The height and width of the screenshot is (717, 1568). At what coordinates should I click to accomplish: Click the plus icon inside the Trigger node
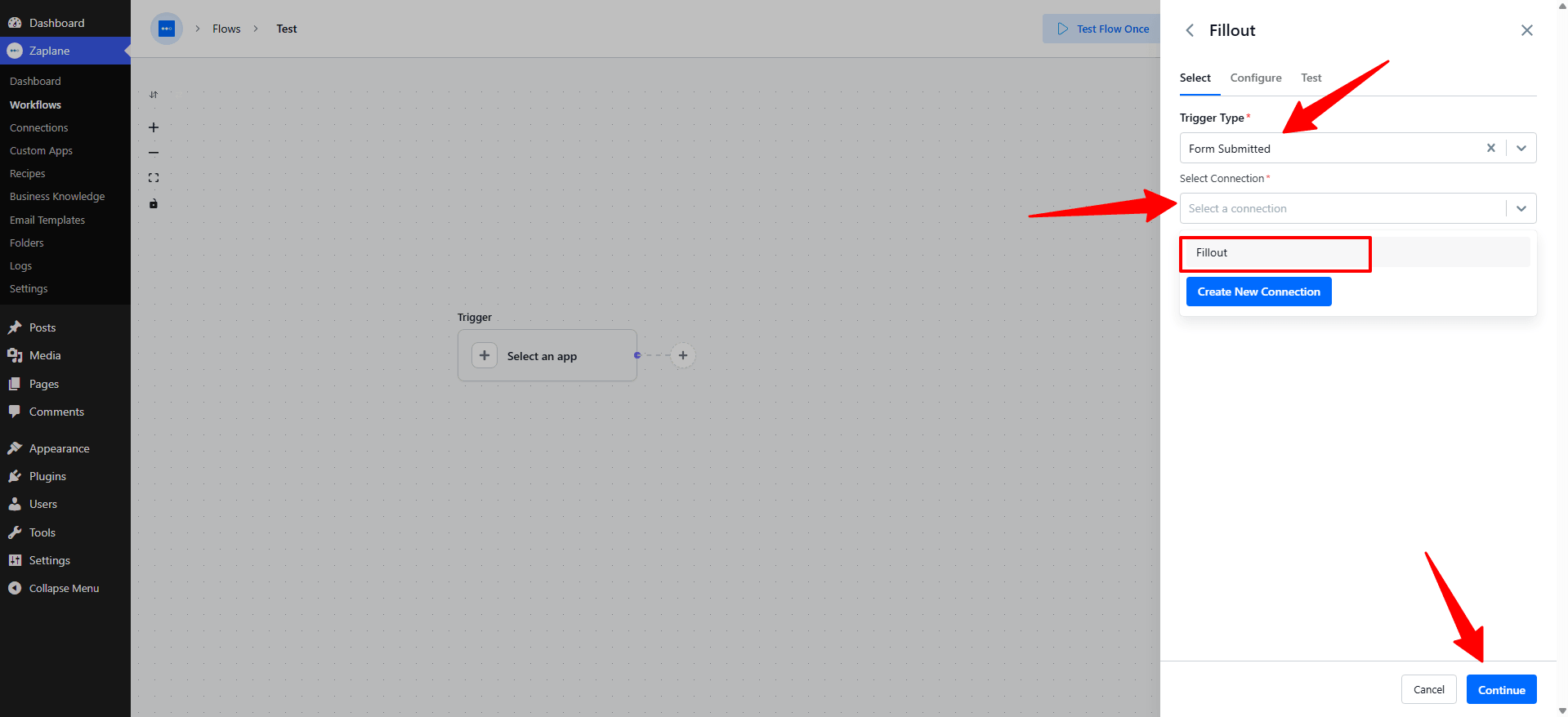tap(485, 355)
